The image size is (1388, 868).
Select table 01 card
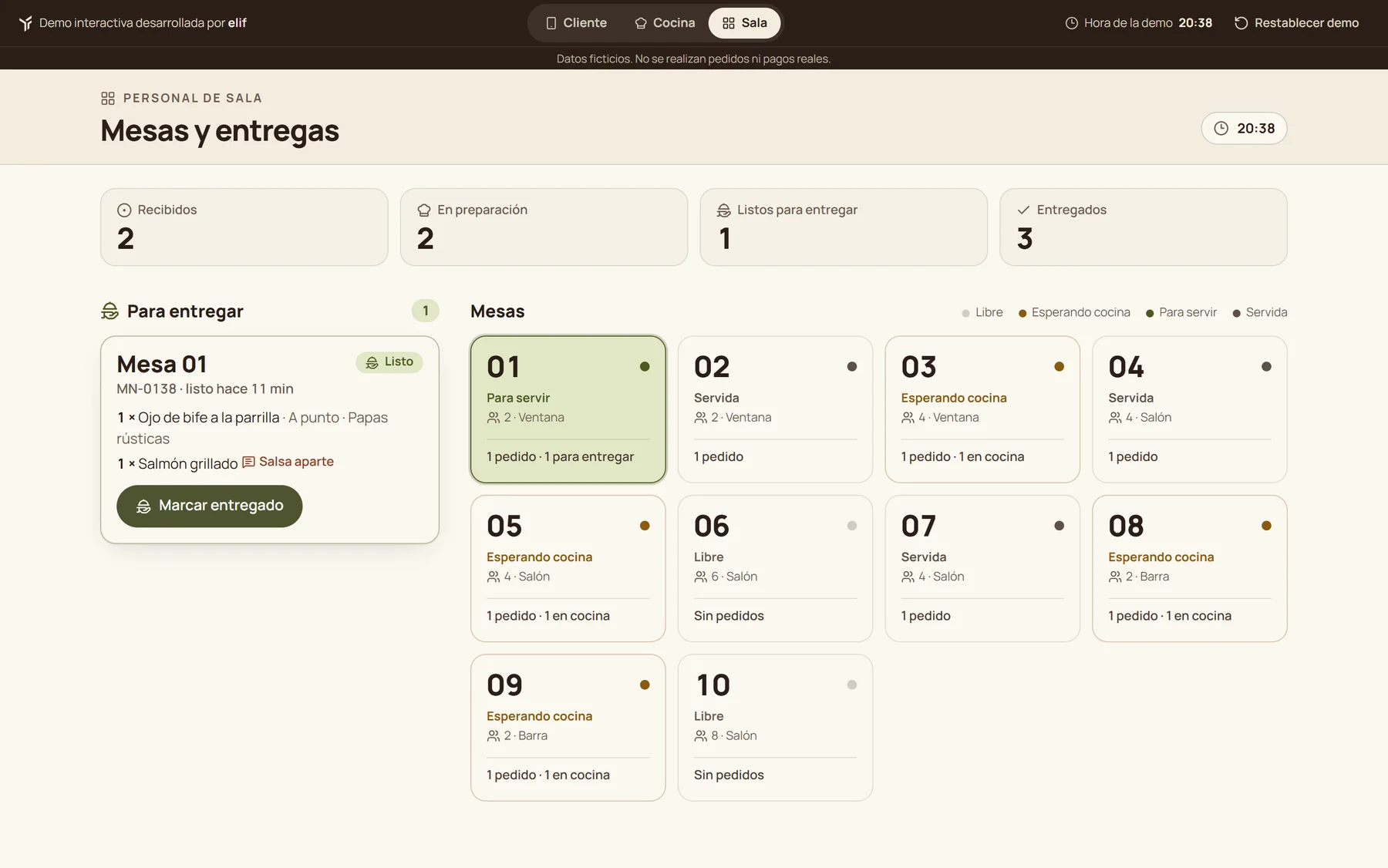pos(568,409)
